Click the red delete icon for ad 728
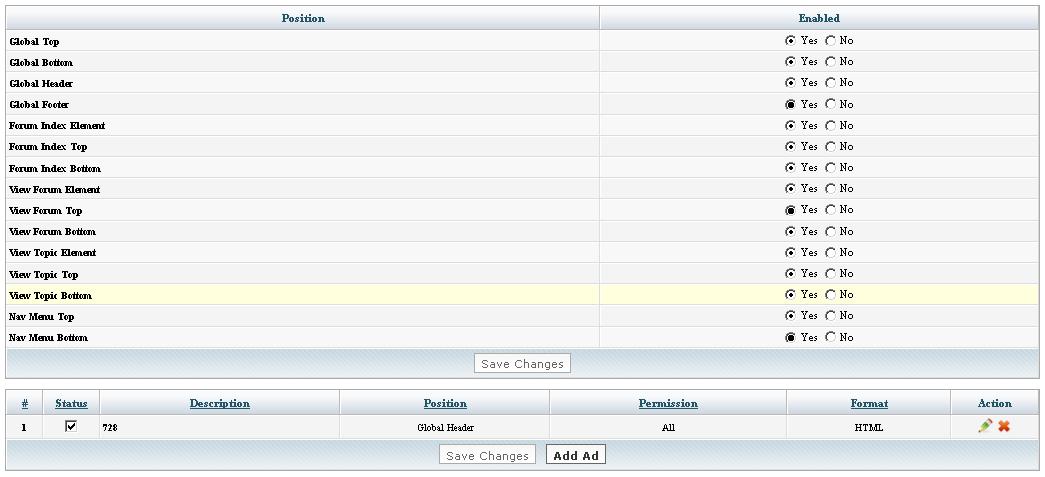Viewport: 1045px width, 477px height. [x=1004, y=426]
